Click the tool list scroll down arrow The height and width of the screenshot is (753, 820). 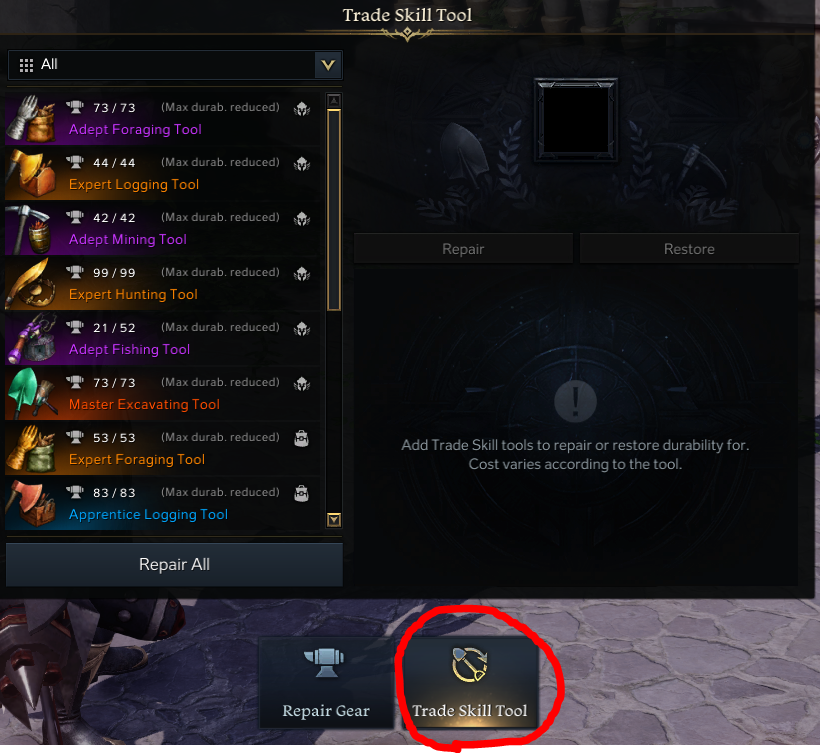[x=334, y=519]
